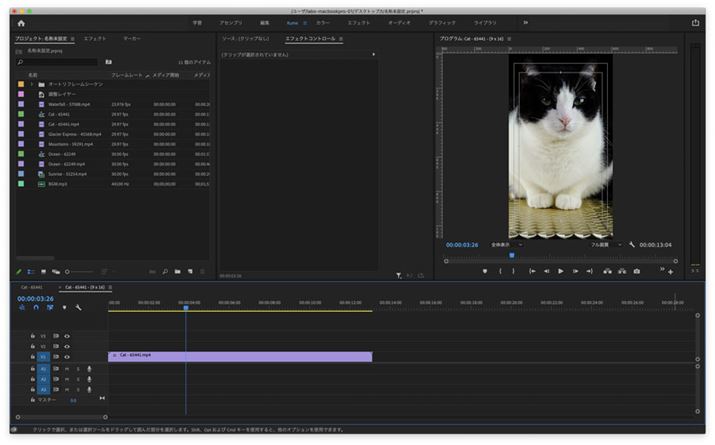Expand the オートリフレームシーケンス bin

[x=31, y=84]
